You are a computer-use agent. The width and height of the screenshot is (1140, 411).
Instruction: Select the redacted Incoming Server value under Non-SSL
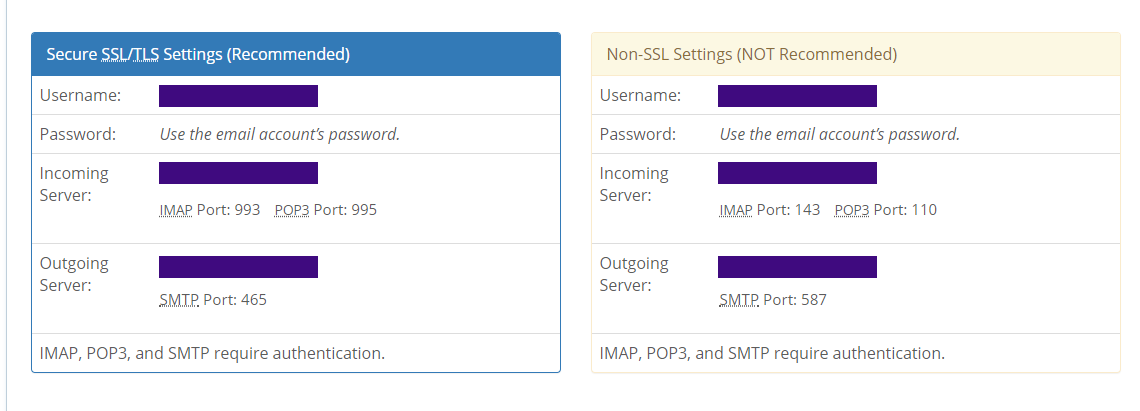pos(797,173)
